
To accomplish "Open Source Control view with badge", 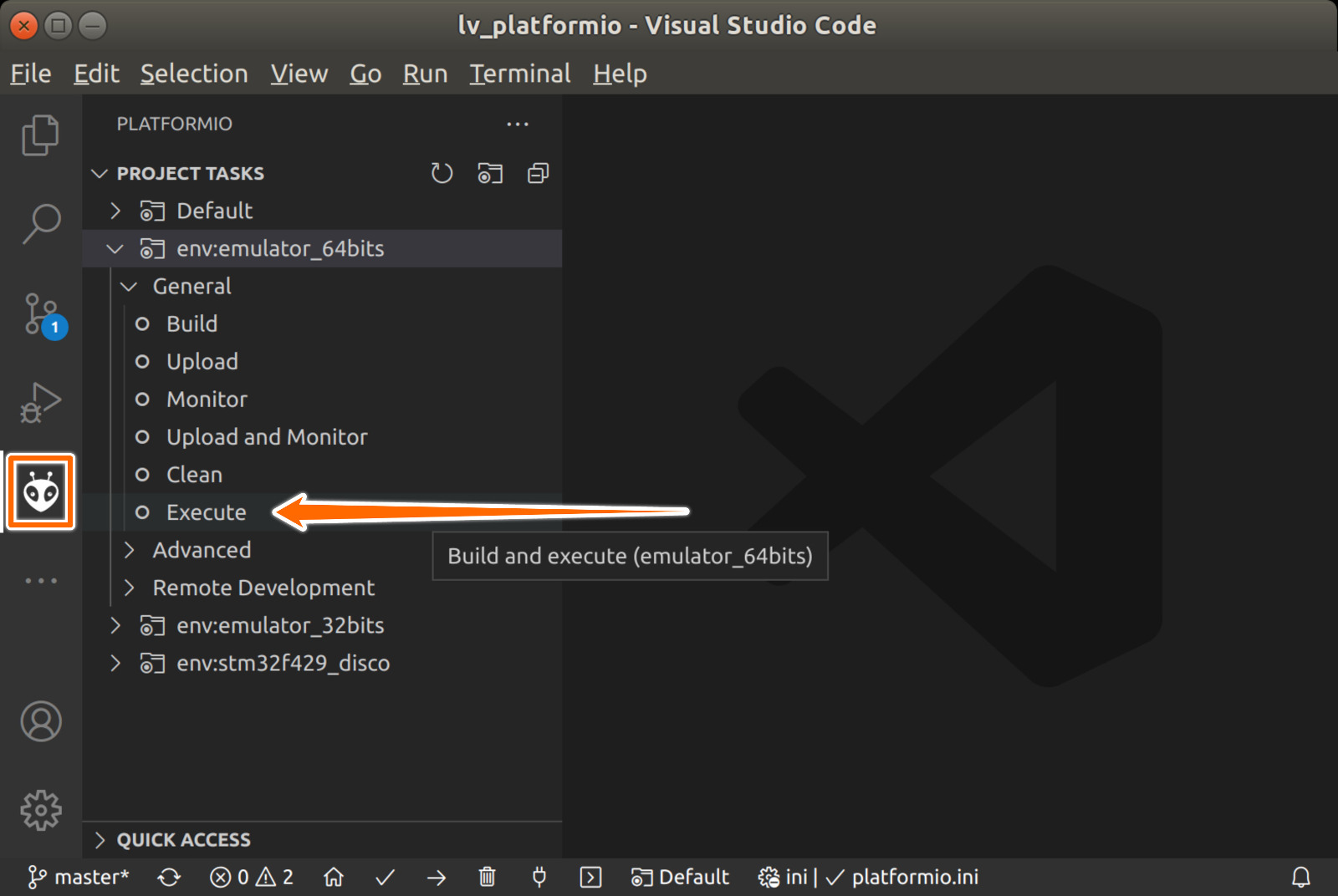I will (x=43, y=315).
